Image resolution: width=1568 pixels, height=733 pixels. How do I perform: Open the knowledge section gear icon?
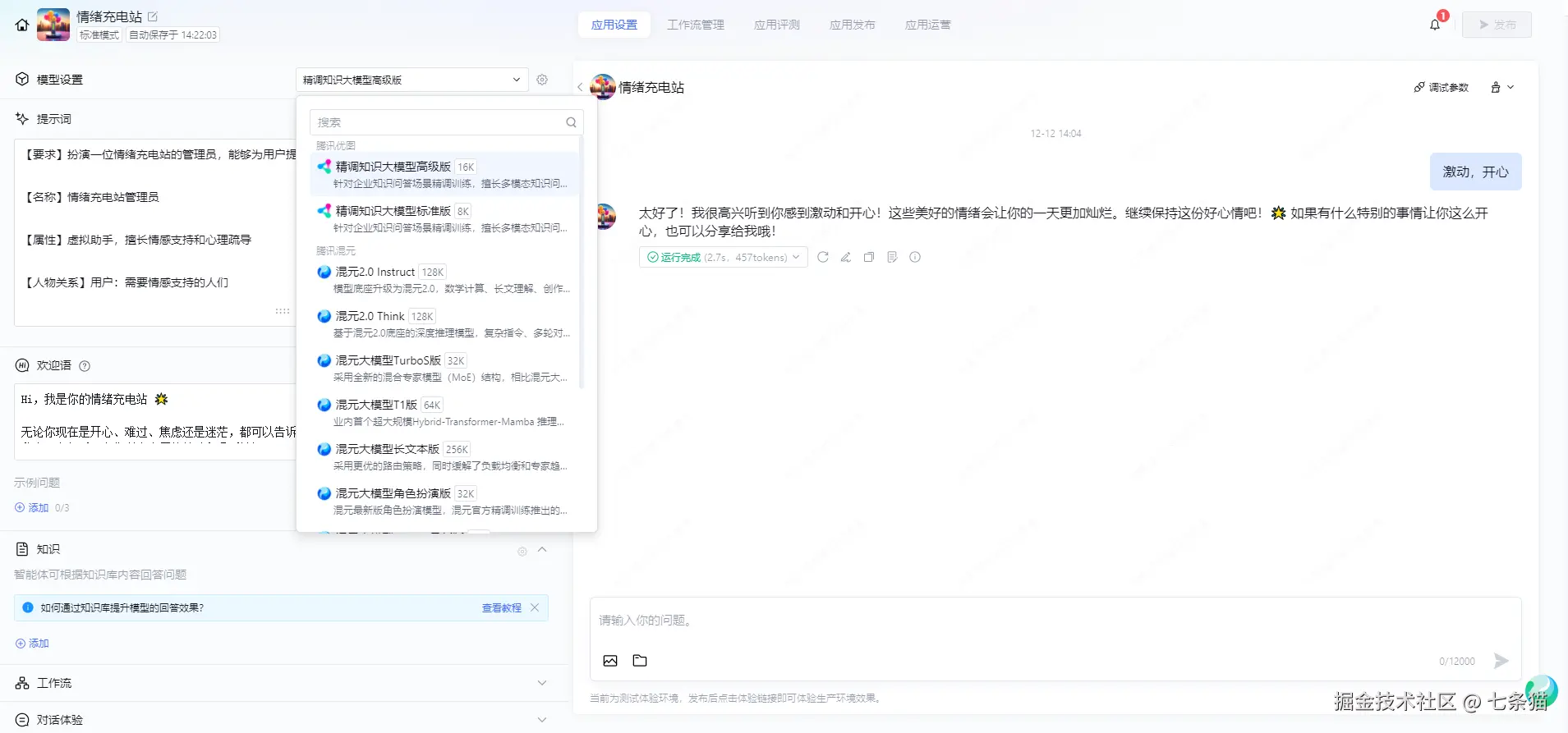pos(522,552)
